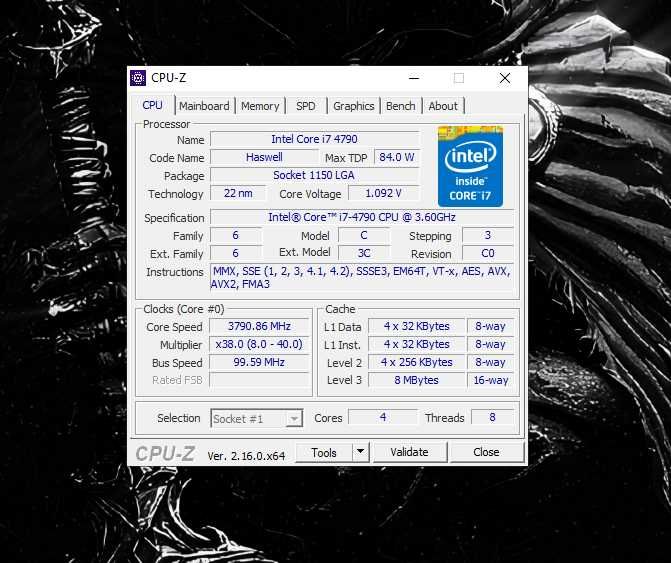
Task: Click the Intel Core i7 logo badge
Action: 470,166
